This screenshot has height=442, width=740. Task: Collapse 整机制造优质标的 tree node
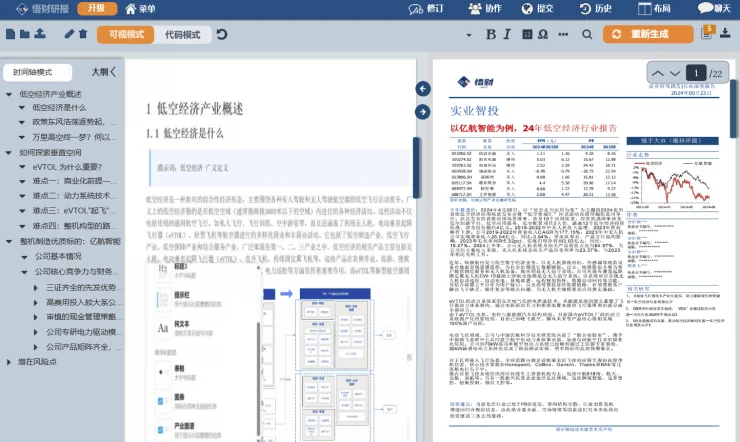coord(8,241)
